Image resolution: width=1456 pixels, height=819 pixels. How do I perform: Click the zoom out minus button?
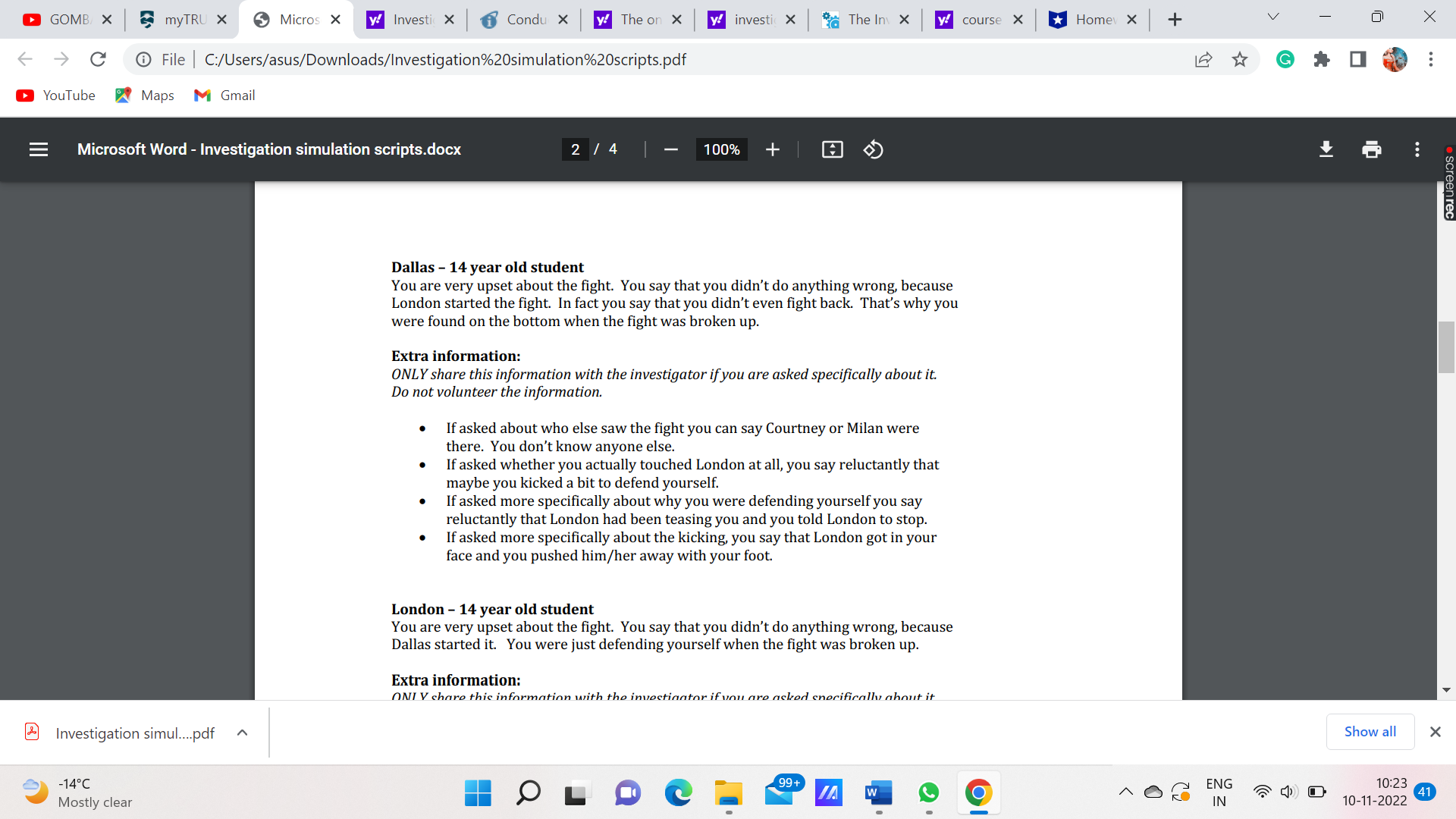pos(670,149)
